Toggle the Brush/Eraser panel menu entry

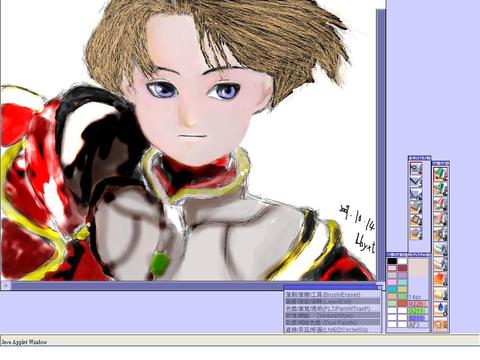pos(332,294)
